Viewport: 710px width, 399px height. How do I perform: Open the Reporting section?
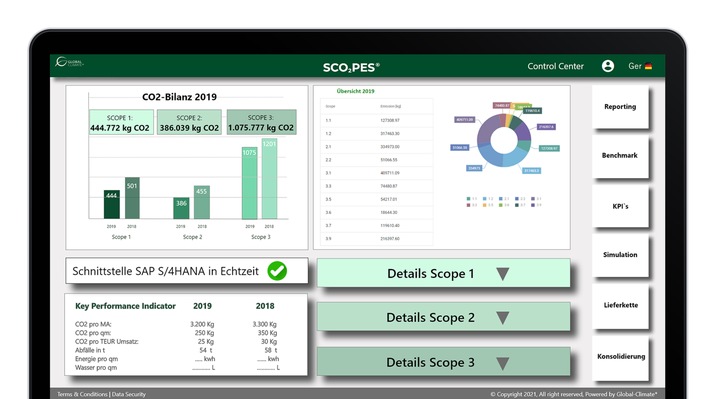tap(620, 107)
